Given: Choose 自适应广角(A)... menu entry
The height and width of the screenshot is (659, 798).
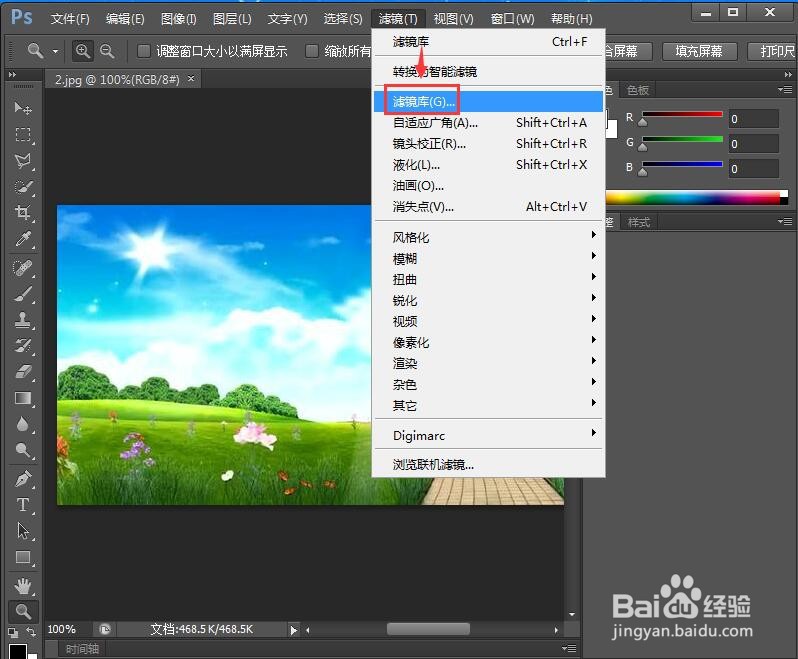Looking at the screenshot, I should coord(489,123).
